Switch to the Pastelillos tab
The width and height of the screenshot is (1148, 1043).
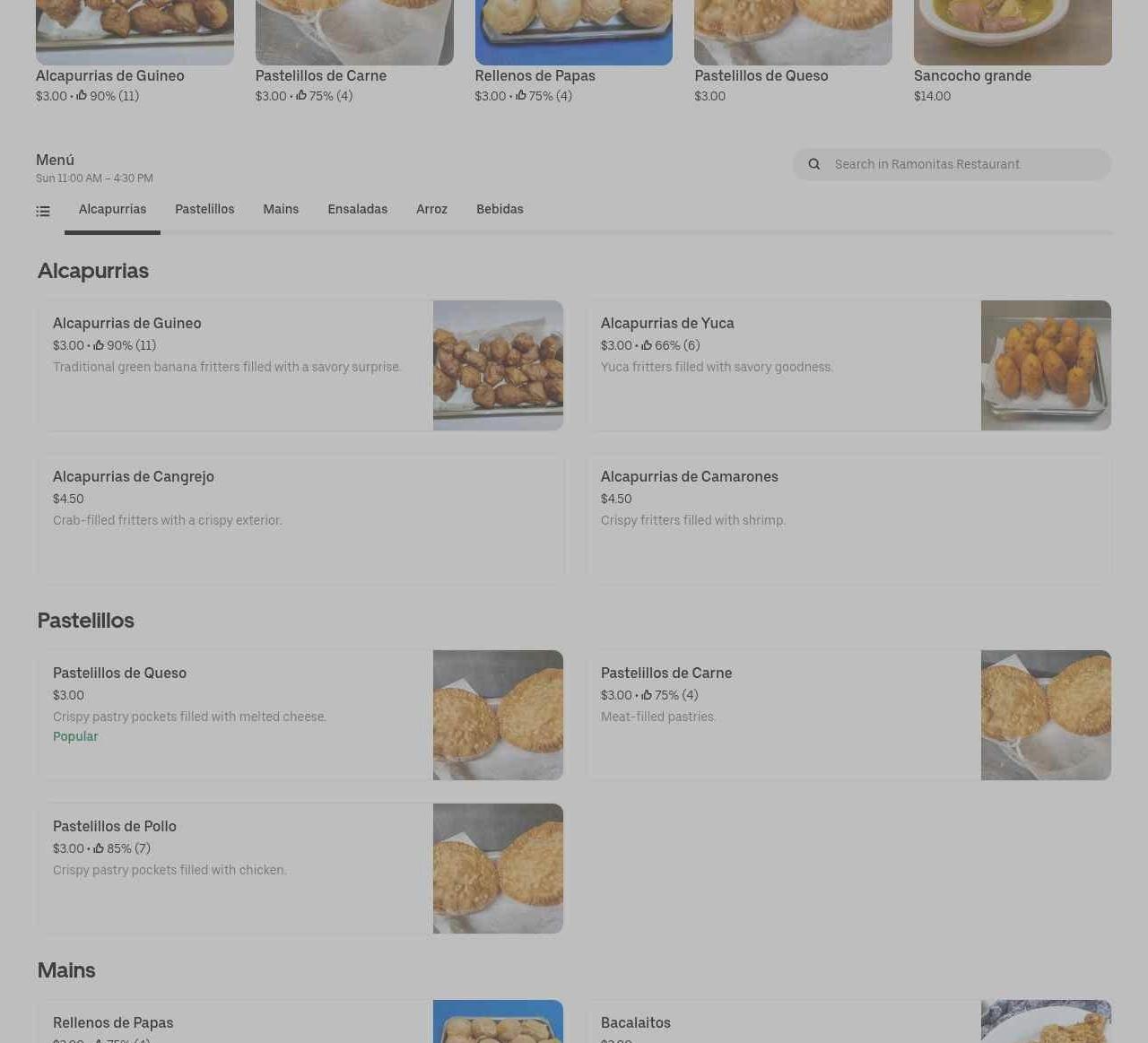pos(204,209)
